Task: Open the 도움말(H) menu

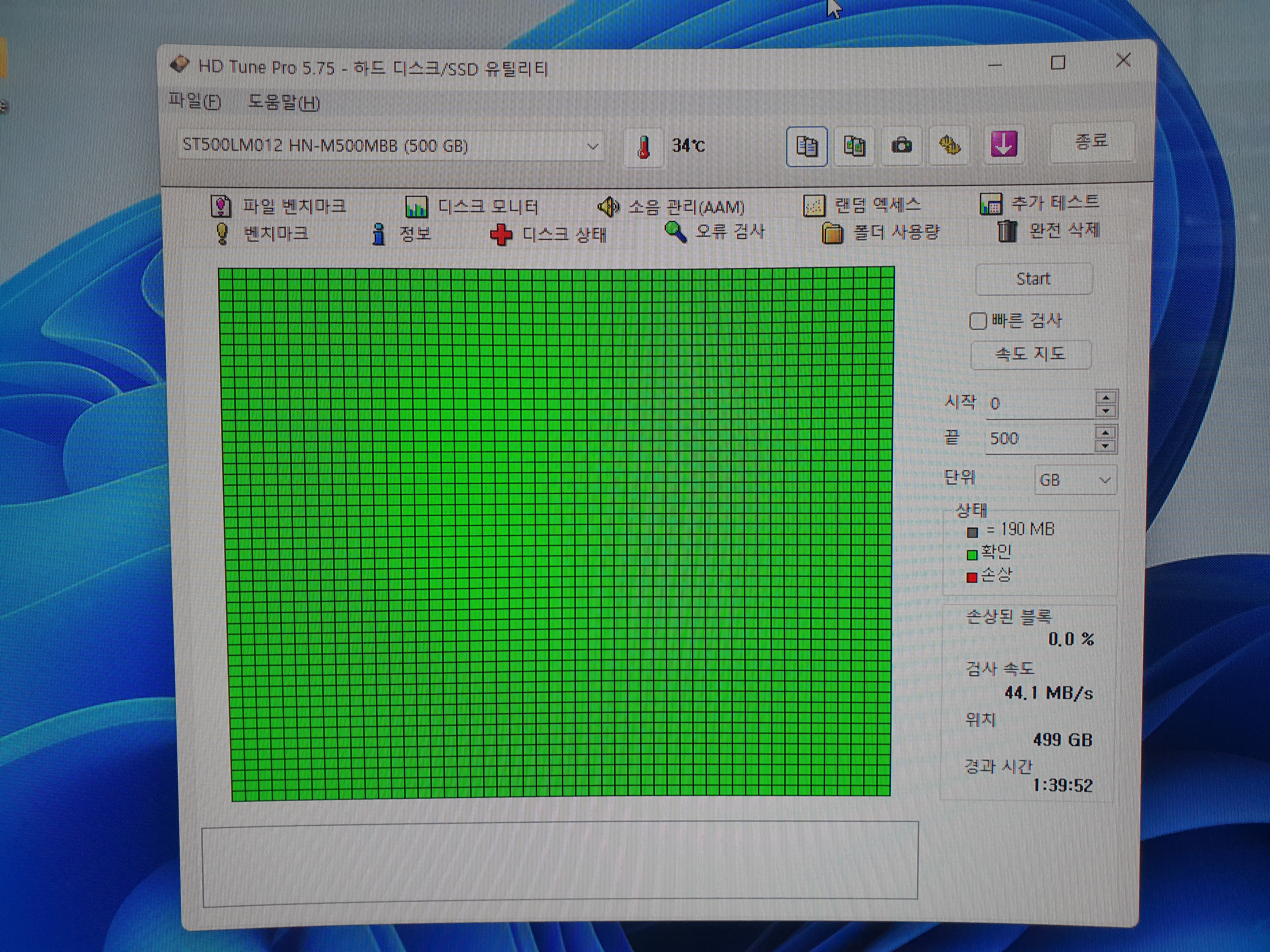Action: (x=283, y=102)
